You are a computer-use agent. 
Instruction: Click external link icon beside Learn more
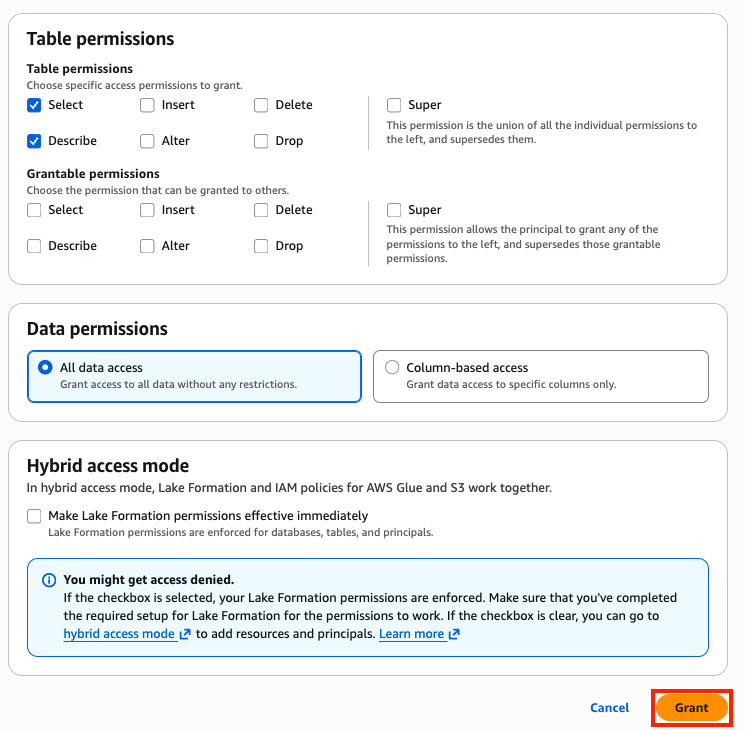point(454,634)
